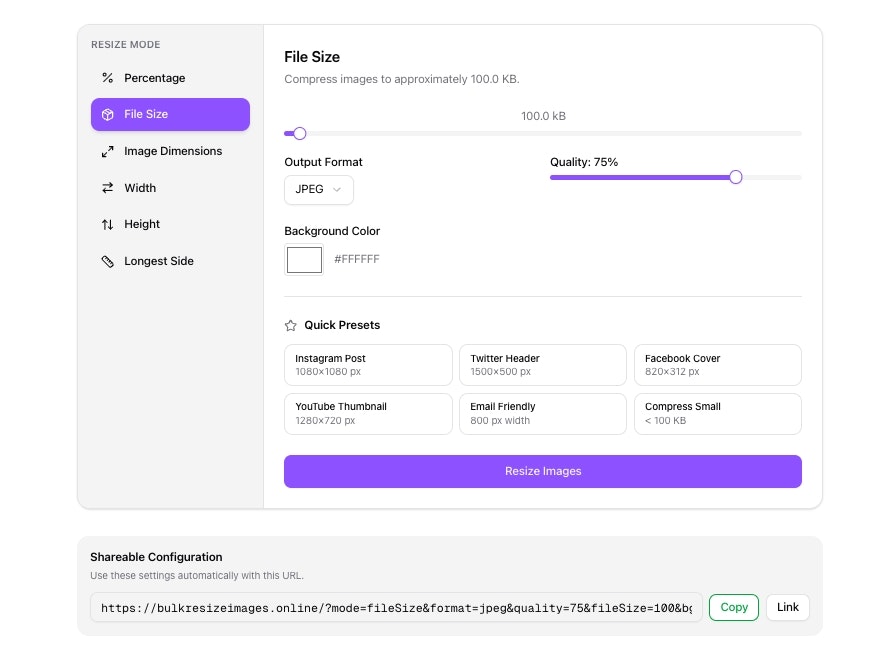Apply the Instagram Post preset
Screen dimensions: 881x663
(368, 365)
